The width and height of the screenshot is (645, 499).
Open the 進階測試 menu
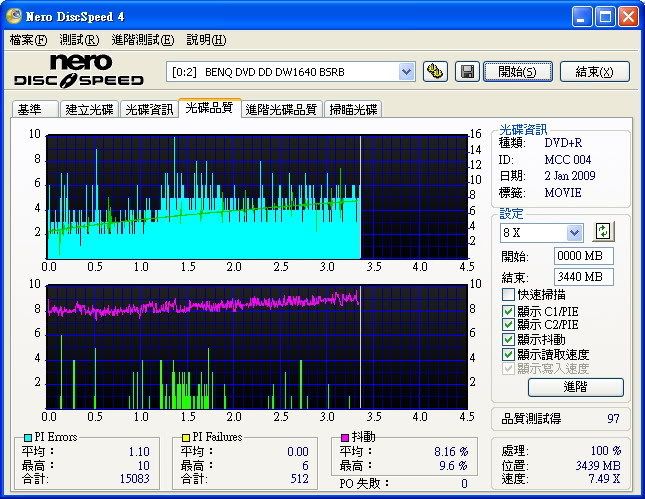pyautogui.click(x=142, y=40)
